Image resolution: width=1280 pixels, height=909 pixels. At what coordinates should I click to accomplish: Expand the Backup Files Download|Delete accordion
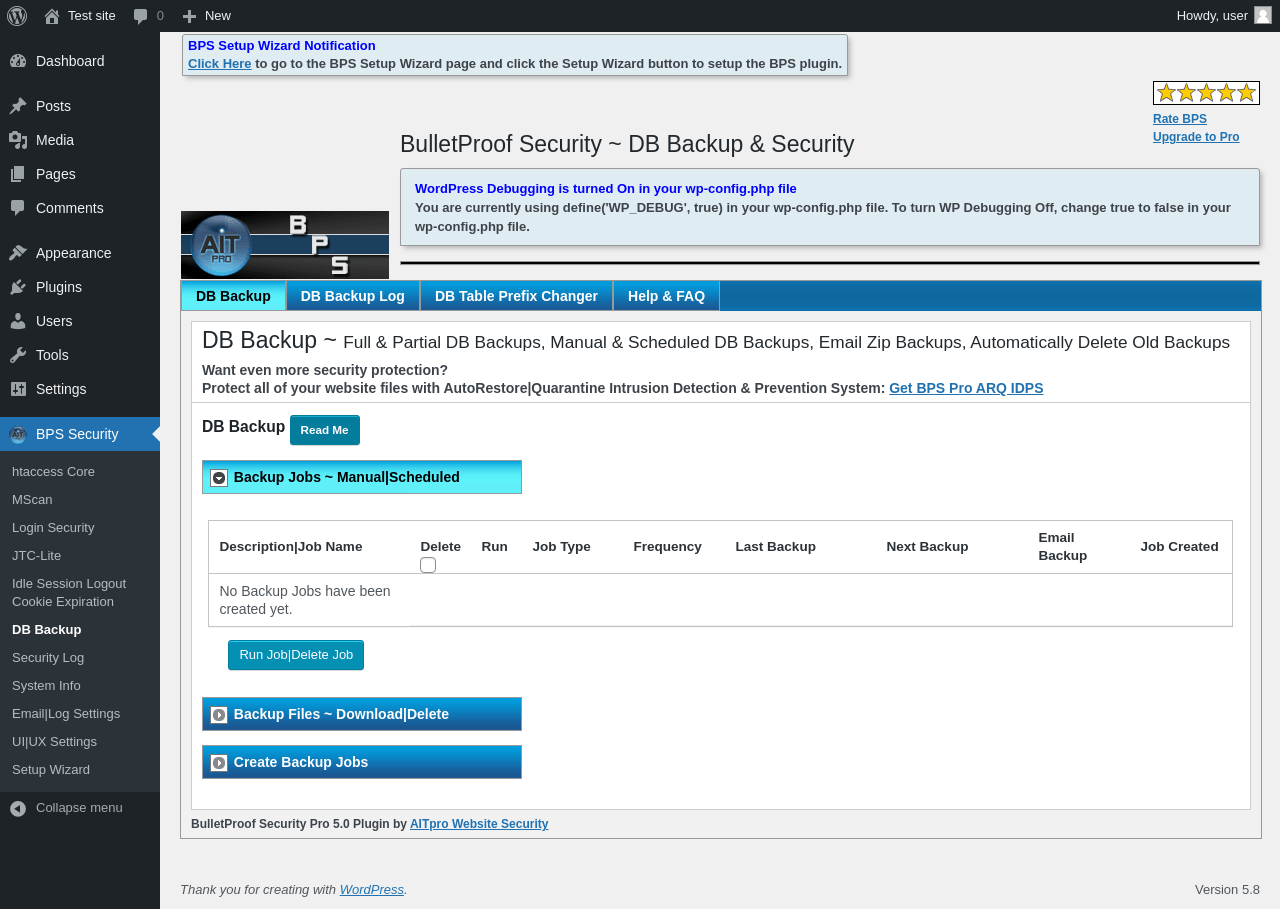point(362,714)
